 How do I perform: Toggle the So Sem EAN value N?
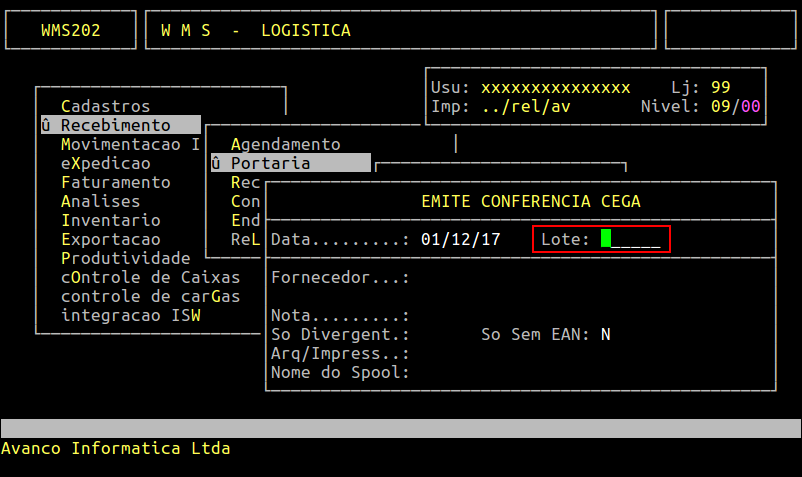tap(606, 334)
